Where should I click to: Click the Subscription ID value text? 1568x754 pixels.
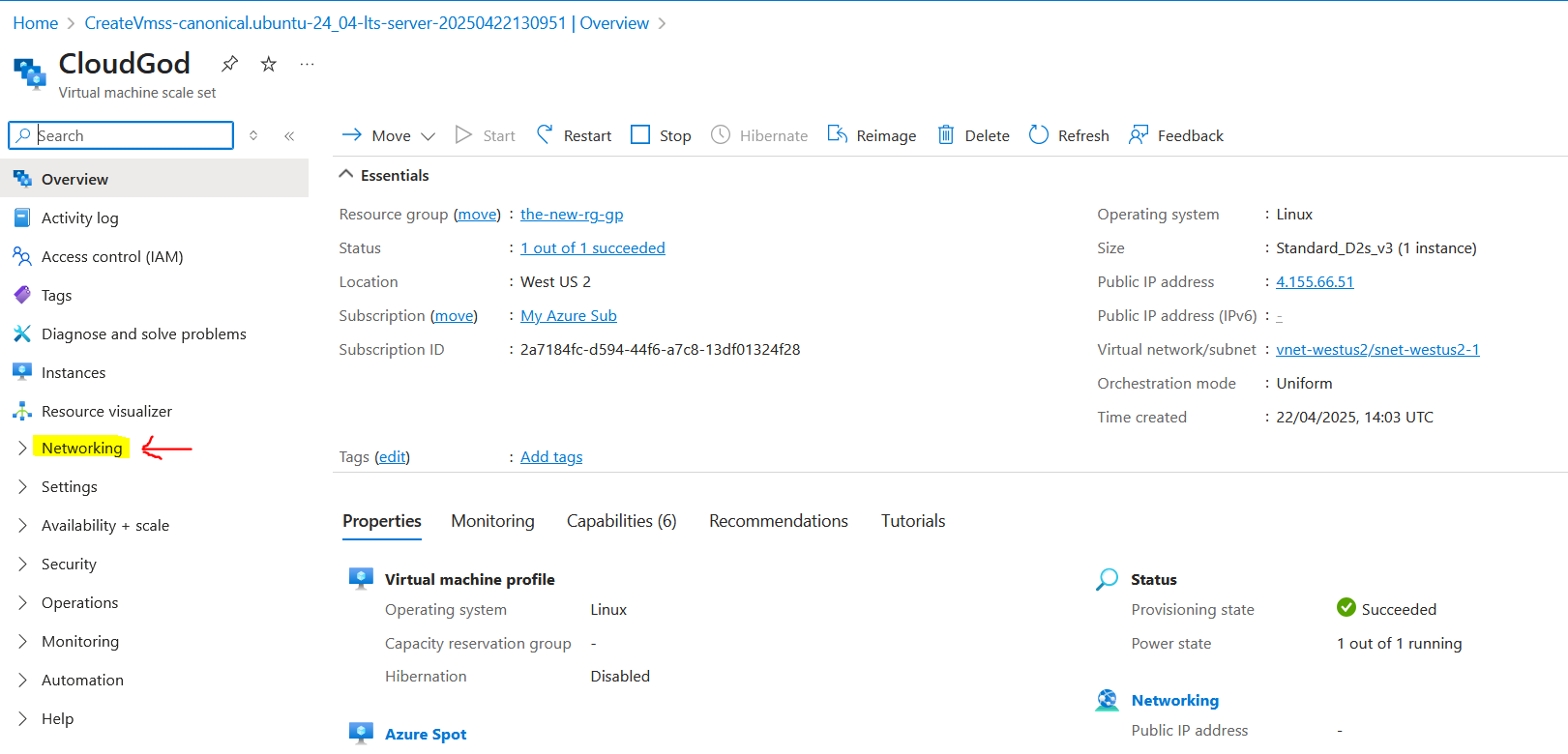pos(661,349)
